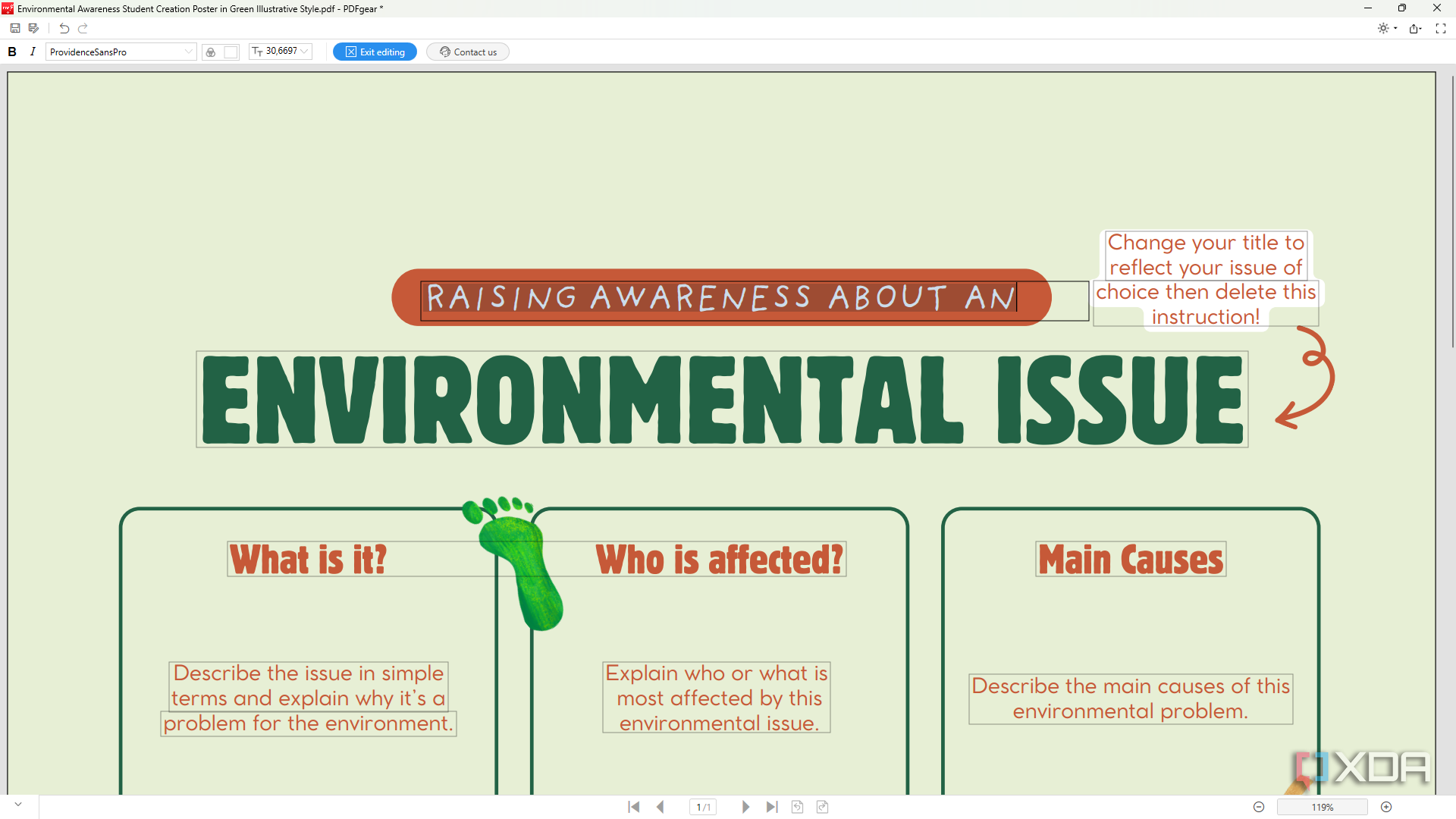Screen dimensions: 1456x819
Task: Select the 'Who is affected?' heading
Action: coord(719,560)
